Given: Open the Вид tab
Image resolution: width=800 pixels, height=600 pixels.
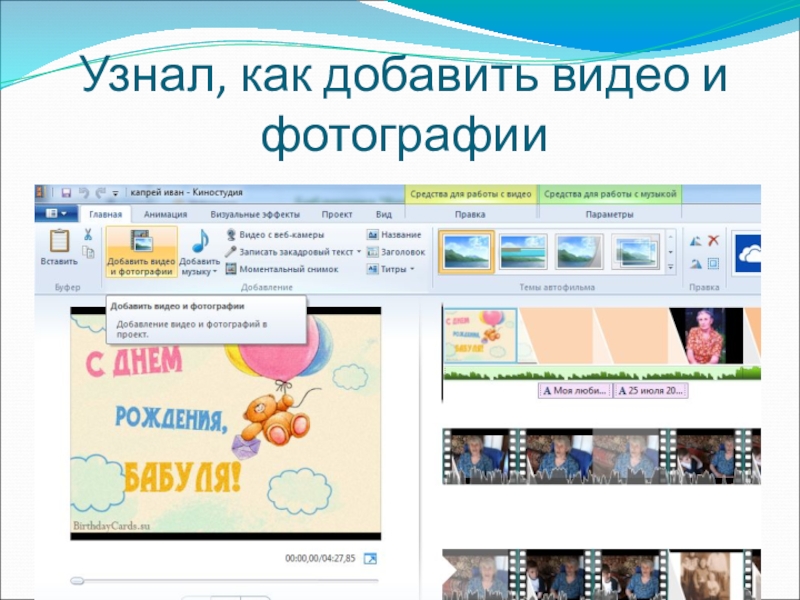Looking at the screenshot, I should [384, 214].
